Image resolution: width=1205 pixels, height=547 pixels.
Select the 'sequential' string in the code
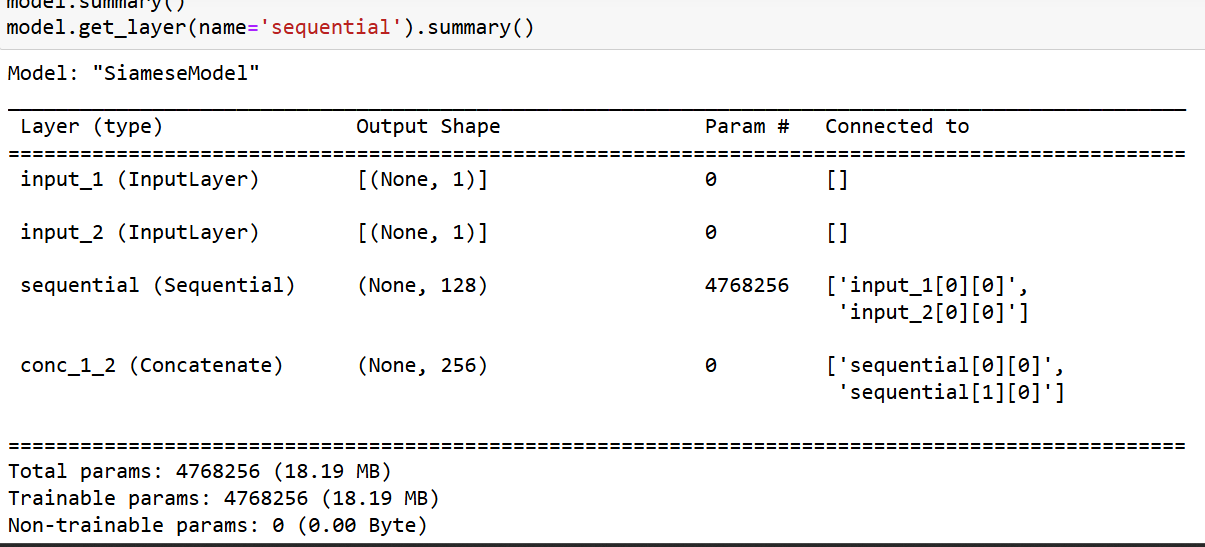[x=329, y=27]
